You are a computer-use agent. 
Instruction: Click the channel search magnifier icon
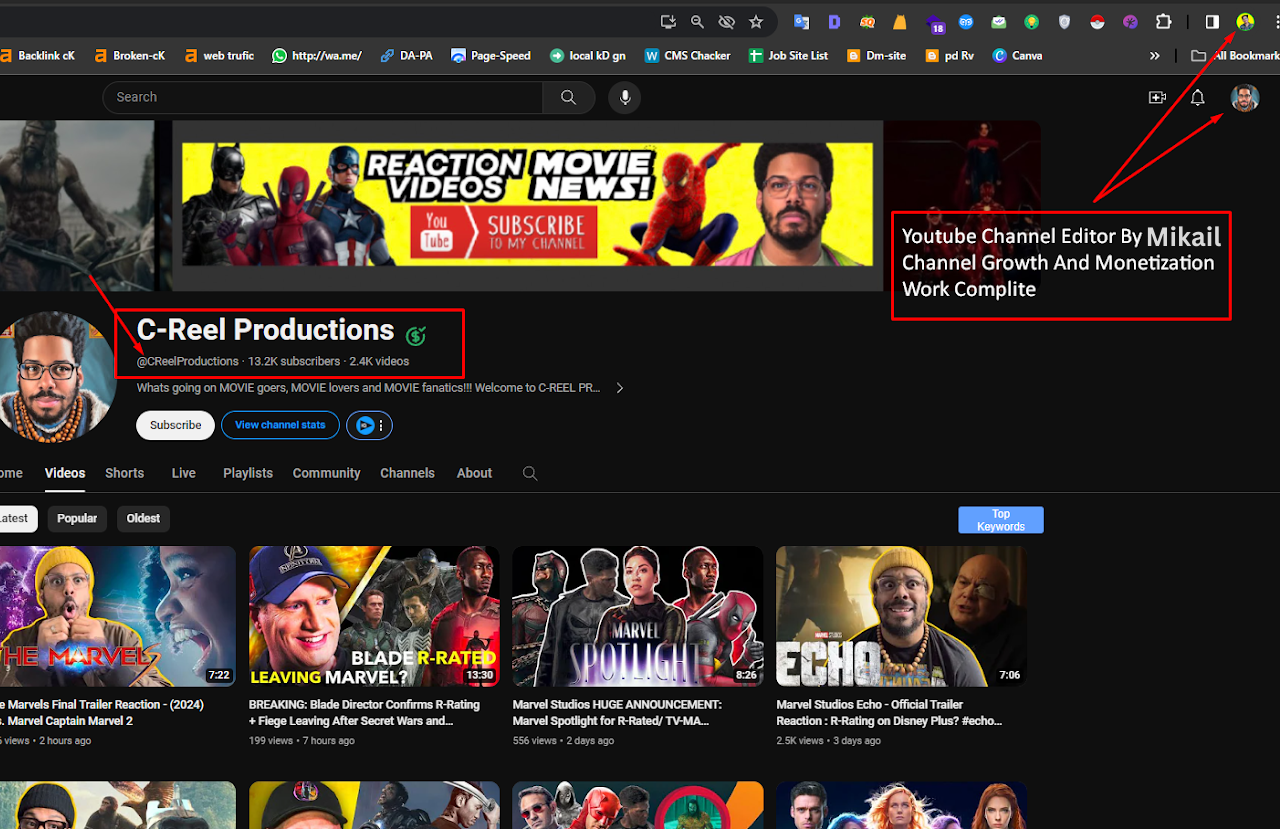pyautogui.click(x=530, y=473)
